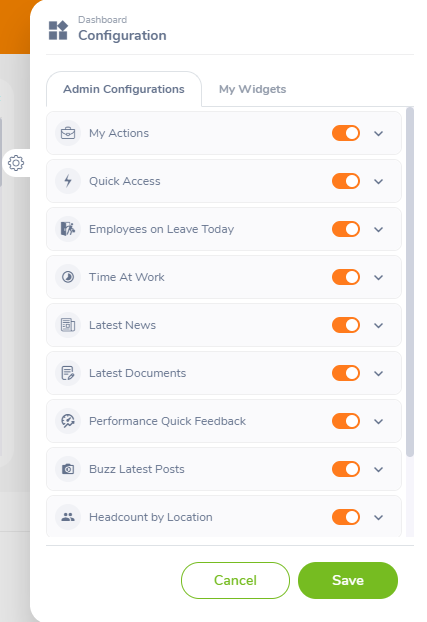427x622 pixels.
Task: Click the Quick Access lightning bolt icon
Action: (68, 181)
